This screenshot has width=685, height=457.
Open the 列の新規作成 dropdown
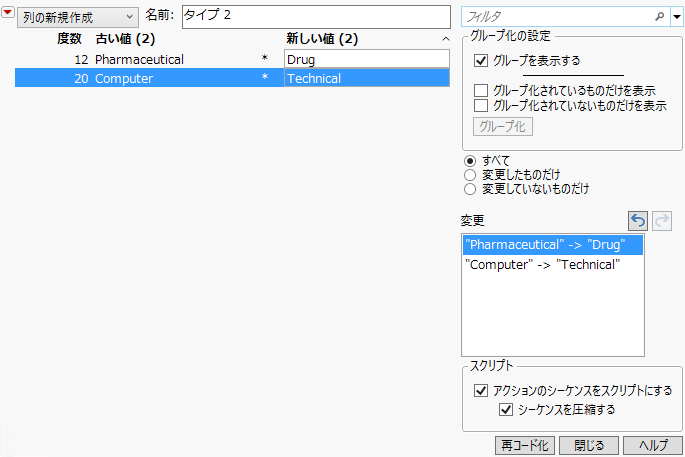pos(78,18)
